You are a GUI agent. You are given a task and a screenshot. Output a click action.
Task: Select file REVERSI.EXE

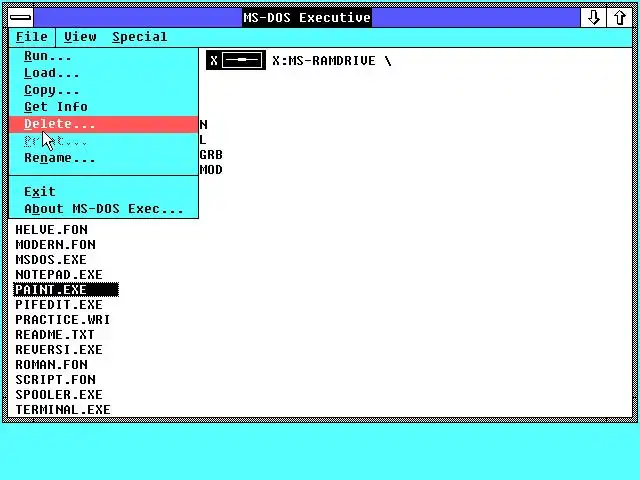coord(59,350)
